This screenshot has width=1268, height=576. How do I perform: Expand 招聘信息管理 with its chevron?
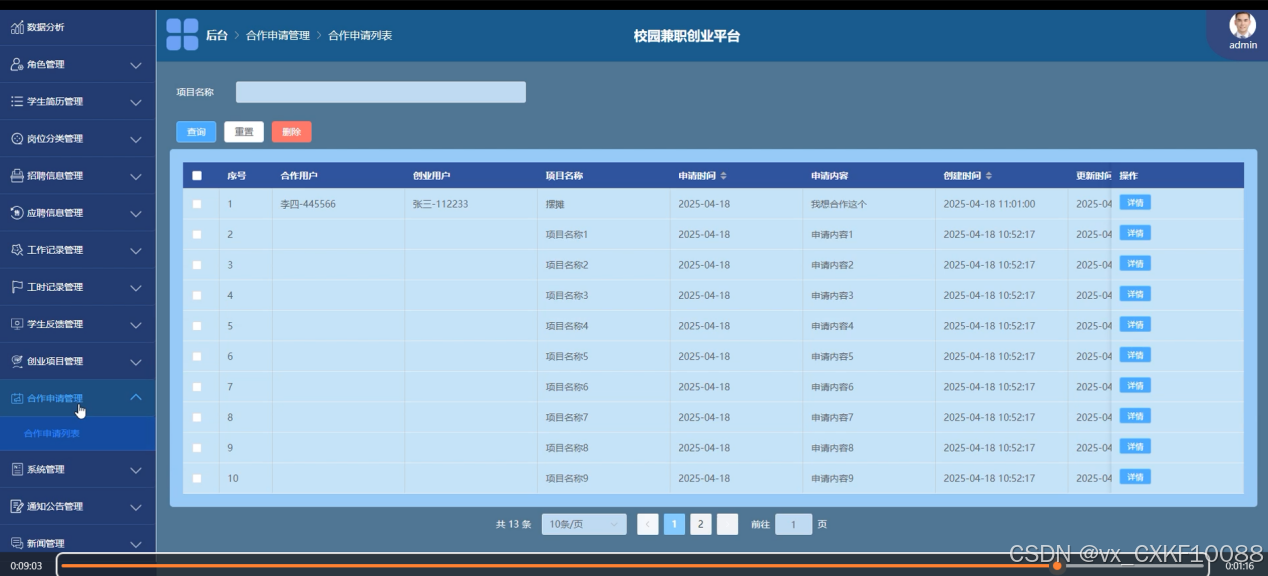click(137, 176)
